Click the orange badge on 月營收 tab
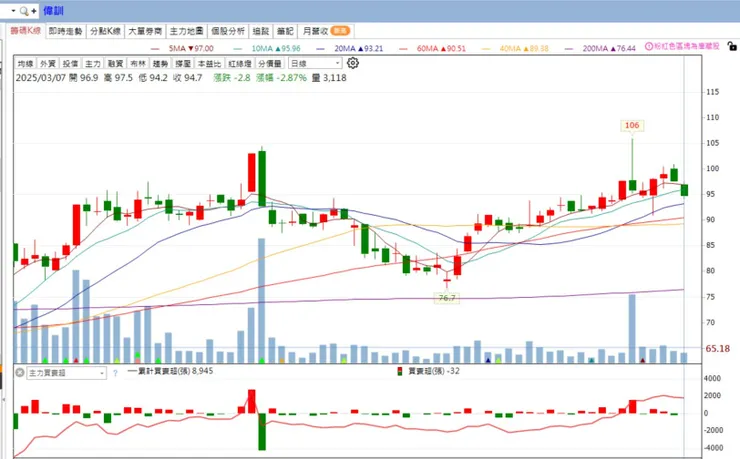This screenshot has height=459, width=740. [340, 31]
